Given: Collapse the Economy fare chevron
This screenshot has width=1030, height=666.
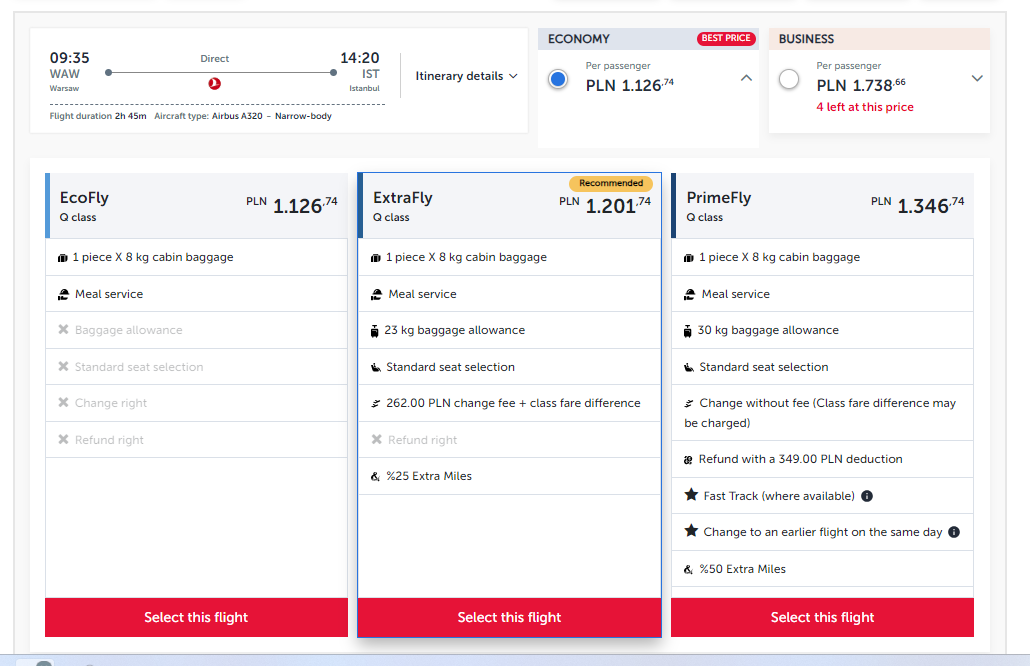Looking at the screenshot, I should 746,78.
